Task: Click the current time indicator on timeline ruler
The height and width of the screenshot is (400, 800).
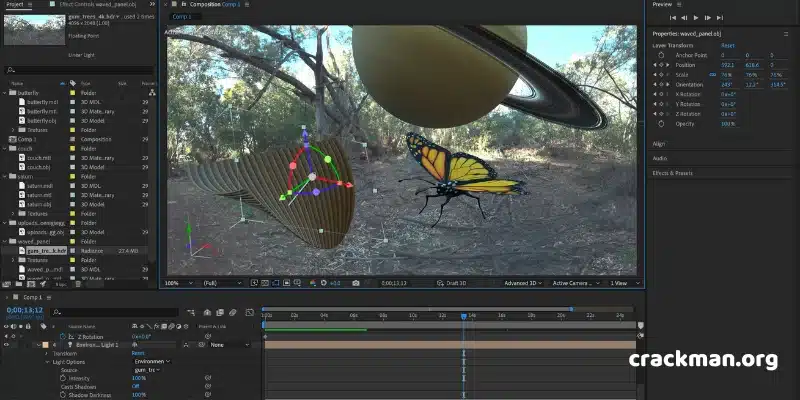Action: coord(463,316)
